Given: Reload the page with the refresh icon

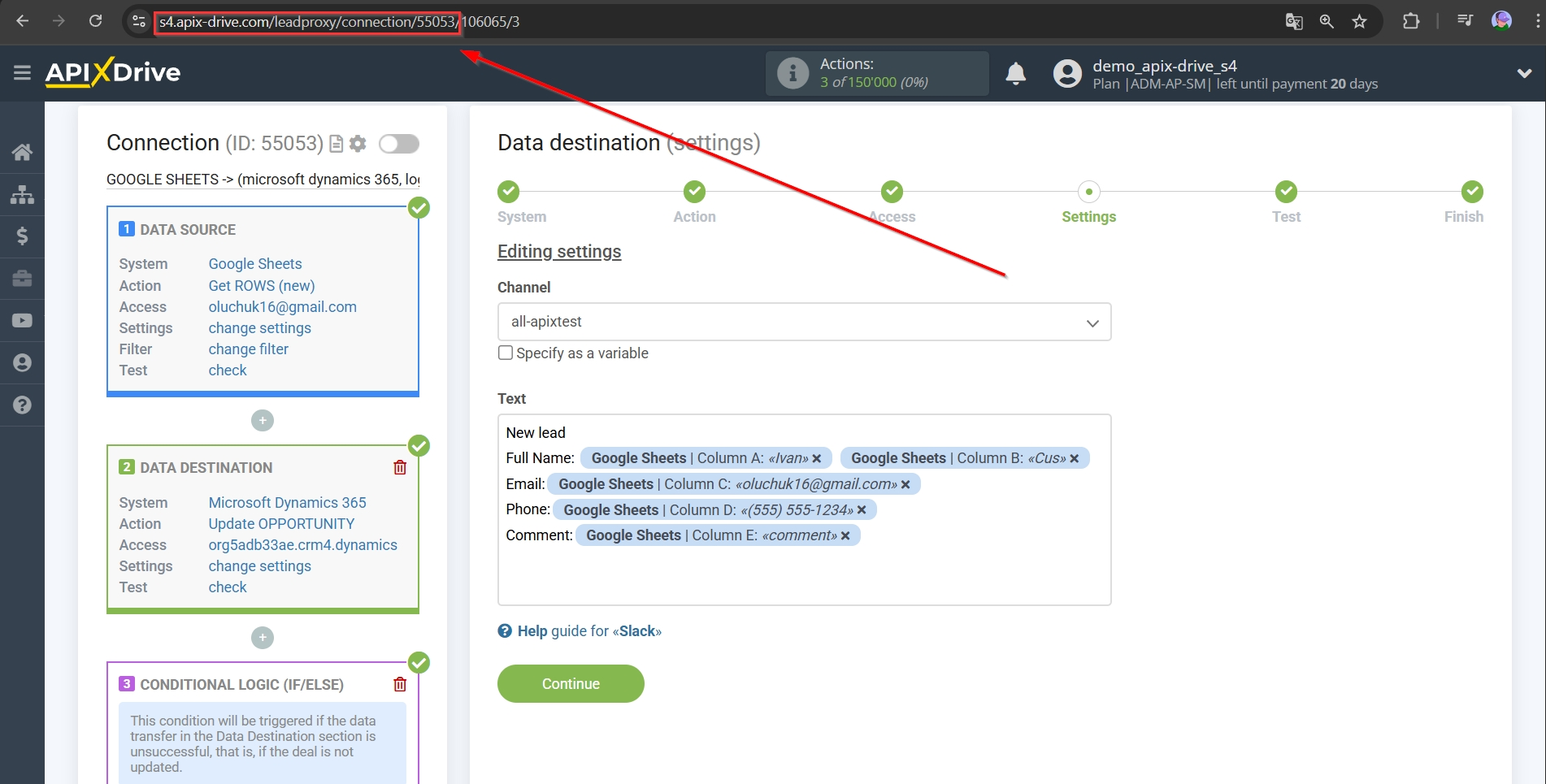Looking at the screenshot, I should [95, 21].
